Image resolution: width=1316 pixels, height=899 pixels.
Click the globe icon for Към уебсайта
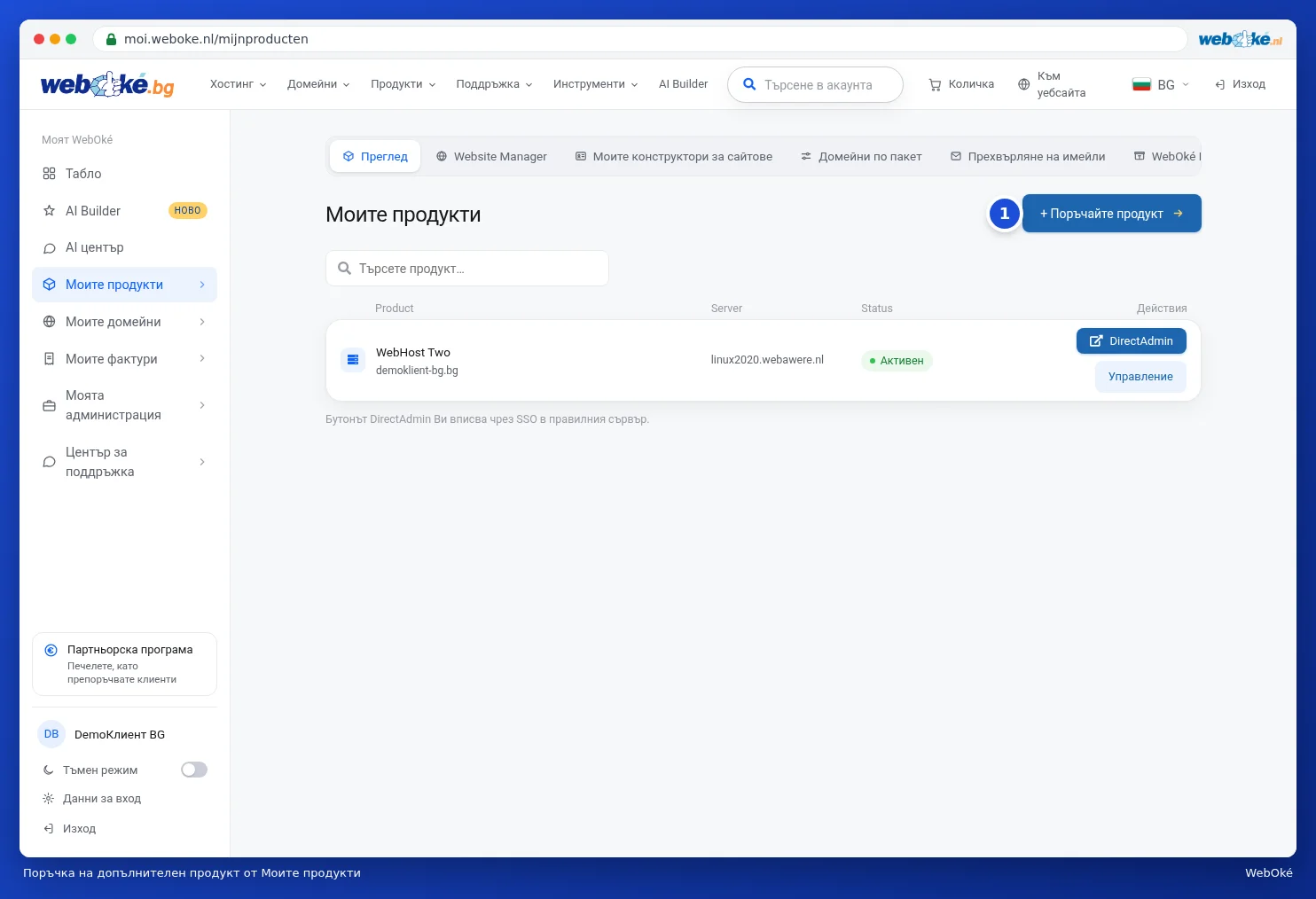point(1023,85)
